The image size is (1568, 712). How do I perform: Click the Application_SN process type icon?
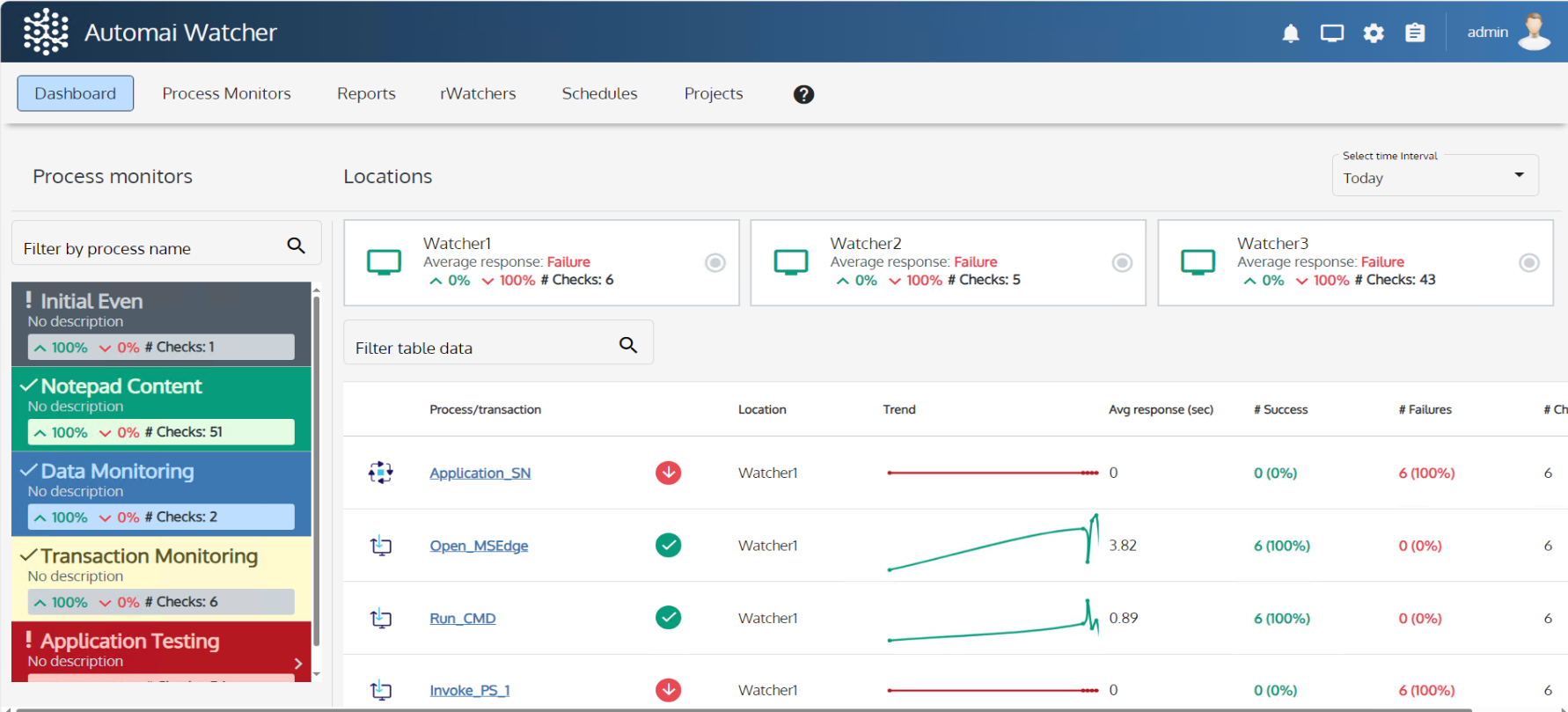[380, 473]
